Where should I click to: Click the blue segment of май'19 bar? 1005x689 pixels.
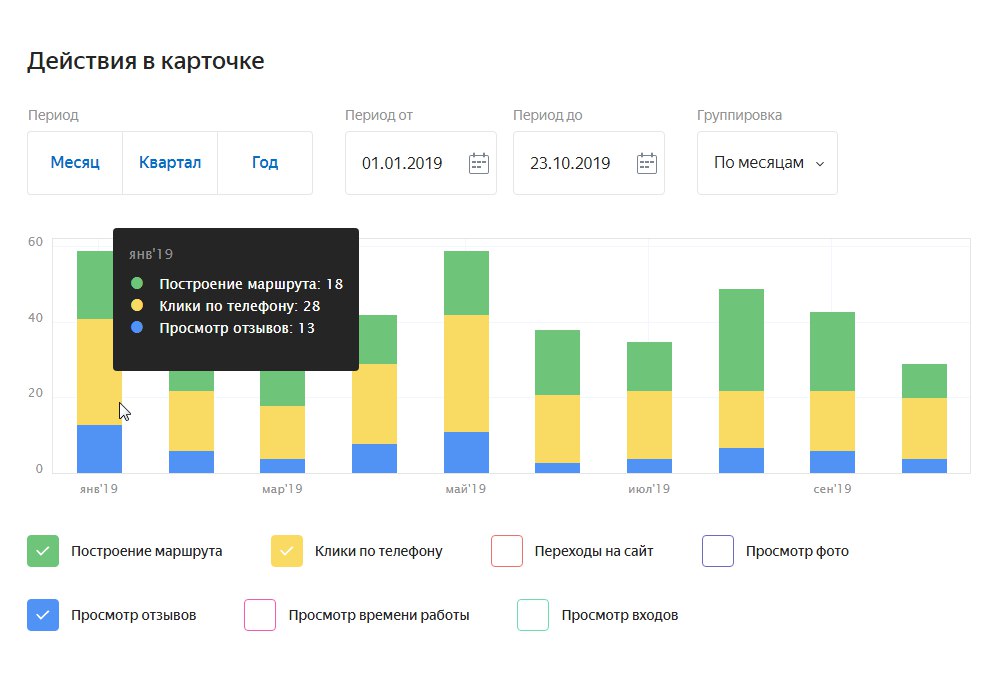pyautogui.click(x=467, y=452)
